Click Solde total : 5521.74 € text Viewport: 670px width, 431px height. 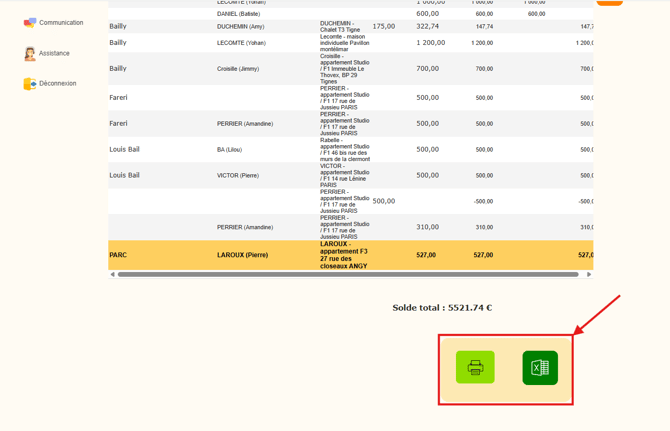tap(442, 308)
